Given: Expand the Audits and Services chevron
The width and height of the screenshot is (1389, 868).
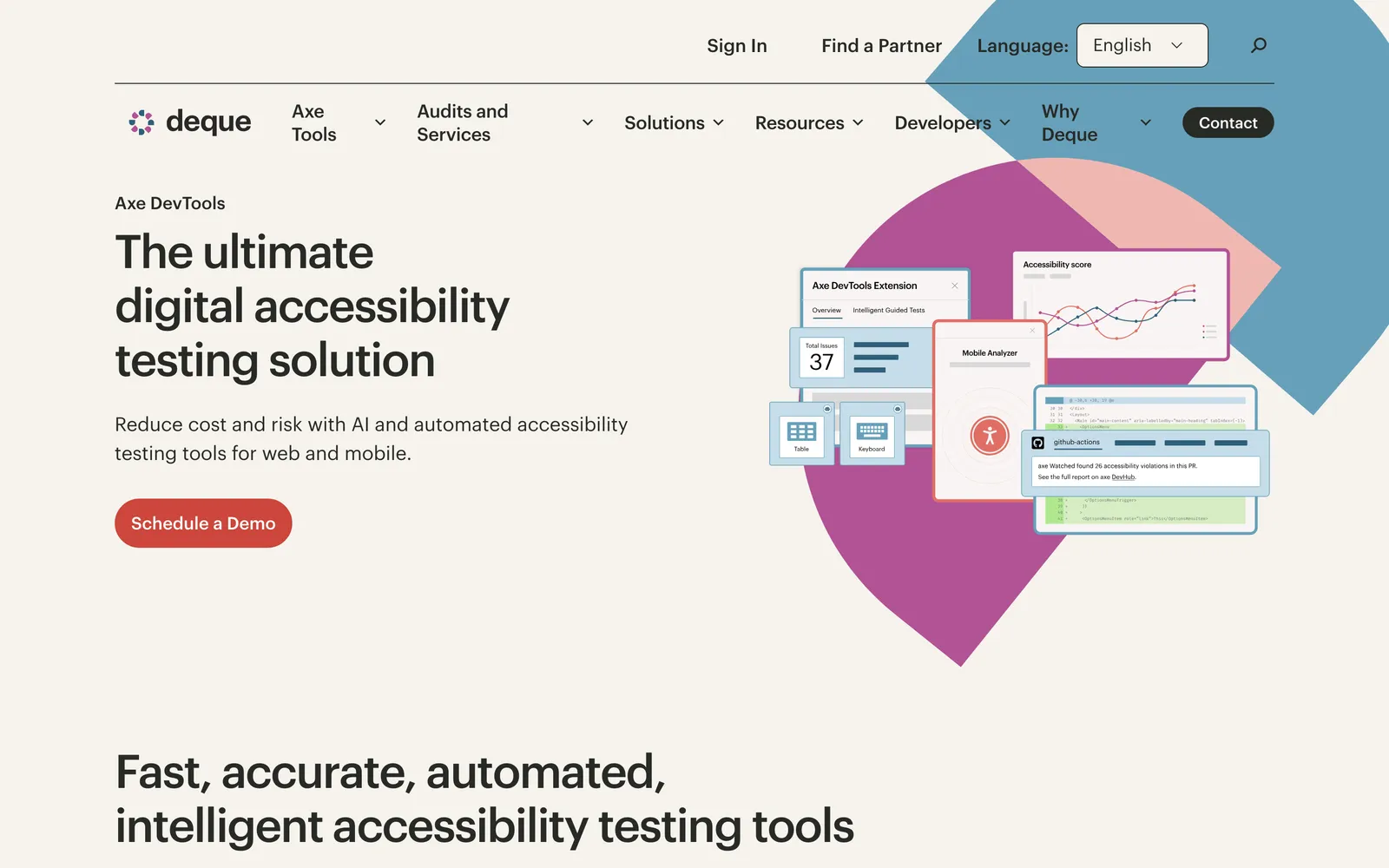Looking at the screenshot, I should point(588,122).
